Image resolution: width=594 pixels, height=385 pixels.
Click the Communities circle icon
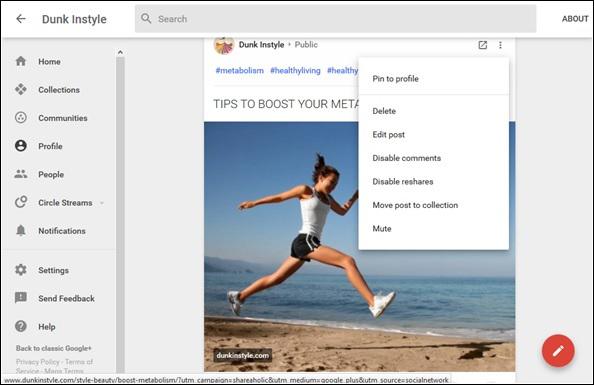pyautogui.click(x=21, y=117)
